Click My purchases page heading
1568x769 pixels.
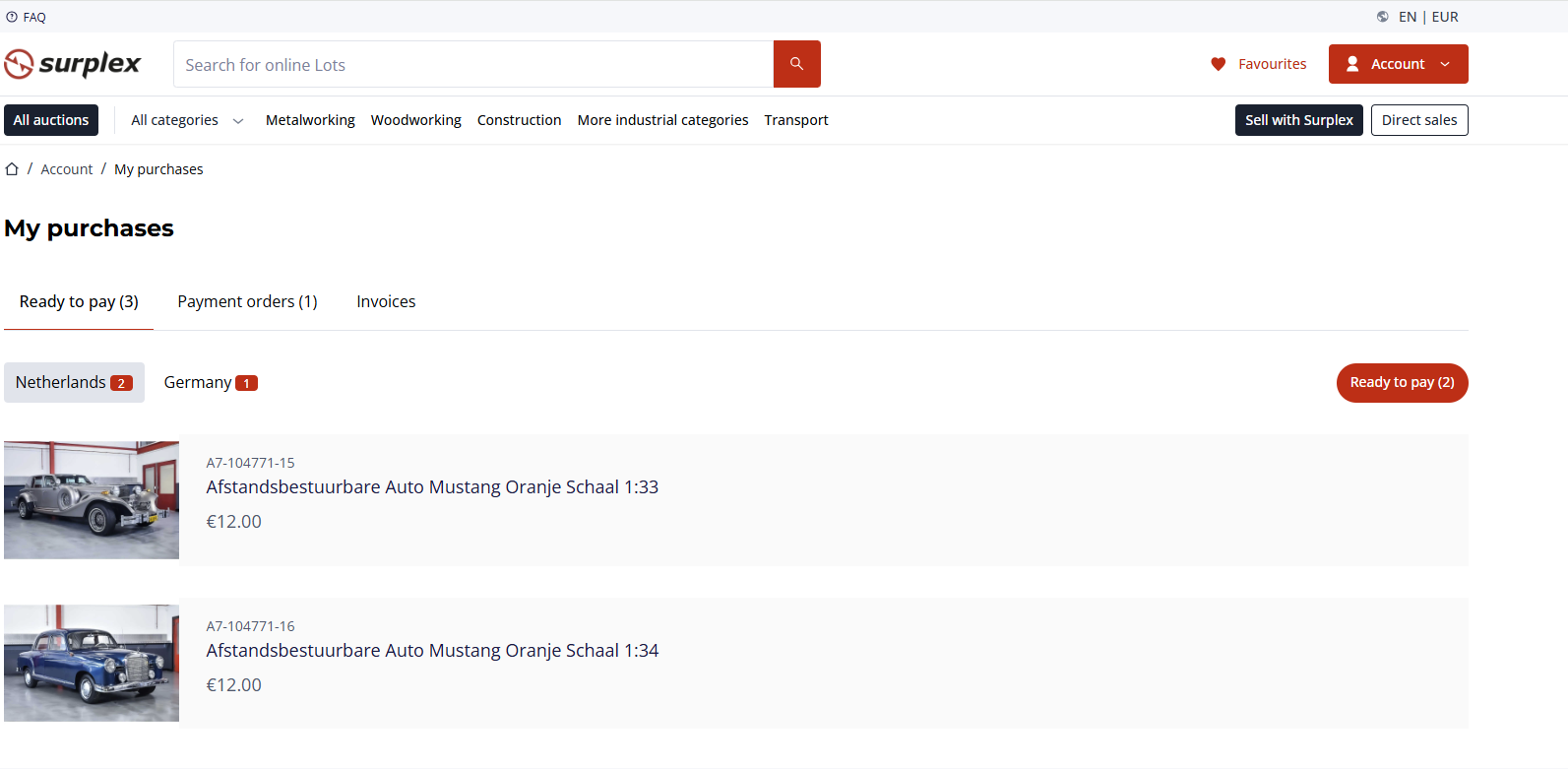[89, 228]
